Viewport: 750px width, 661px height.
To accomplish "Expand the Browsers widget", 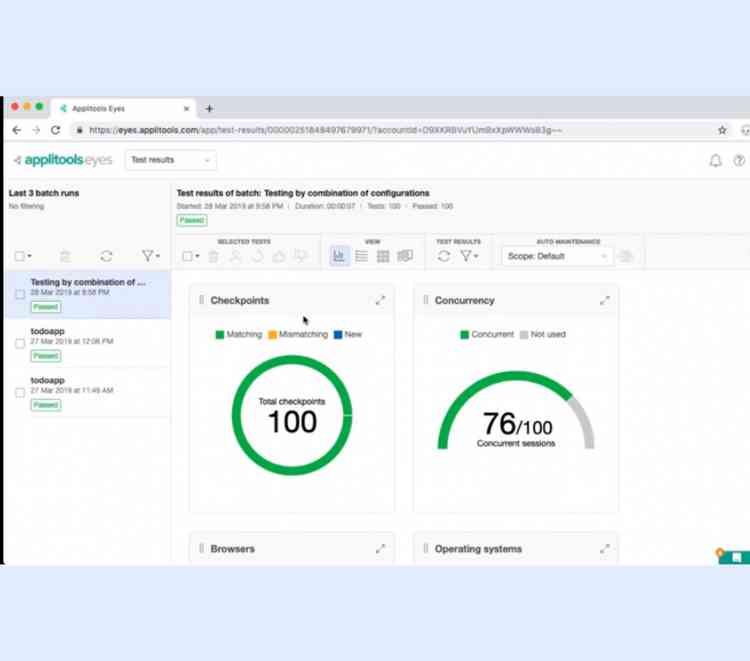I will 380,549.
